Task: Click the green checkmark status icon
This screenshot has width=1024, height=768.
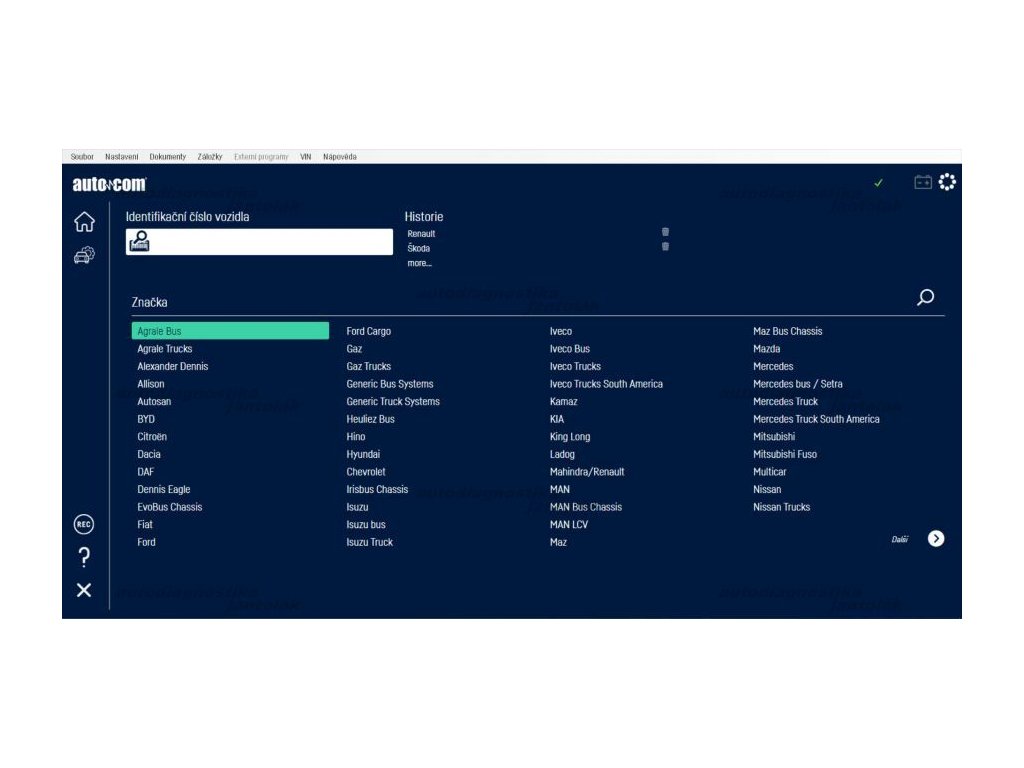Action: pyautogui.click(x=878, y=183)
